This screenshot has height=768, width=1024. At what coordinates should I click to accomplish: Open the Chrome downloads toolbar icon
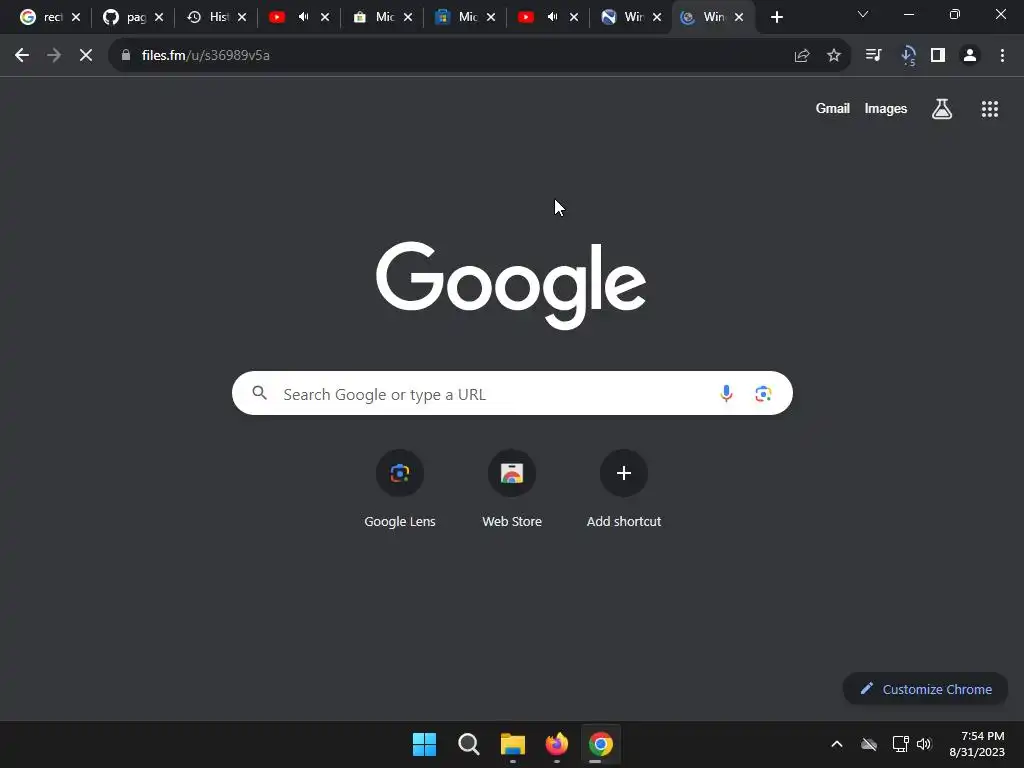(908, 56)
